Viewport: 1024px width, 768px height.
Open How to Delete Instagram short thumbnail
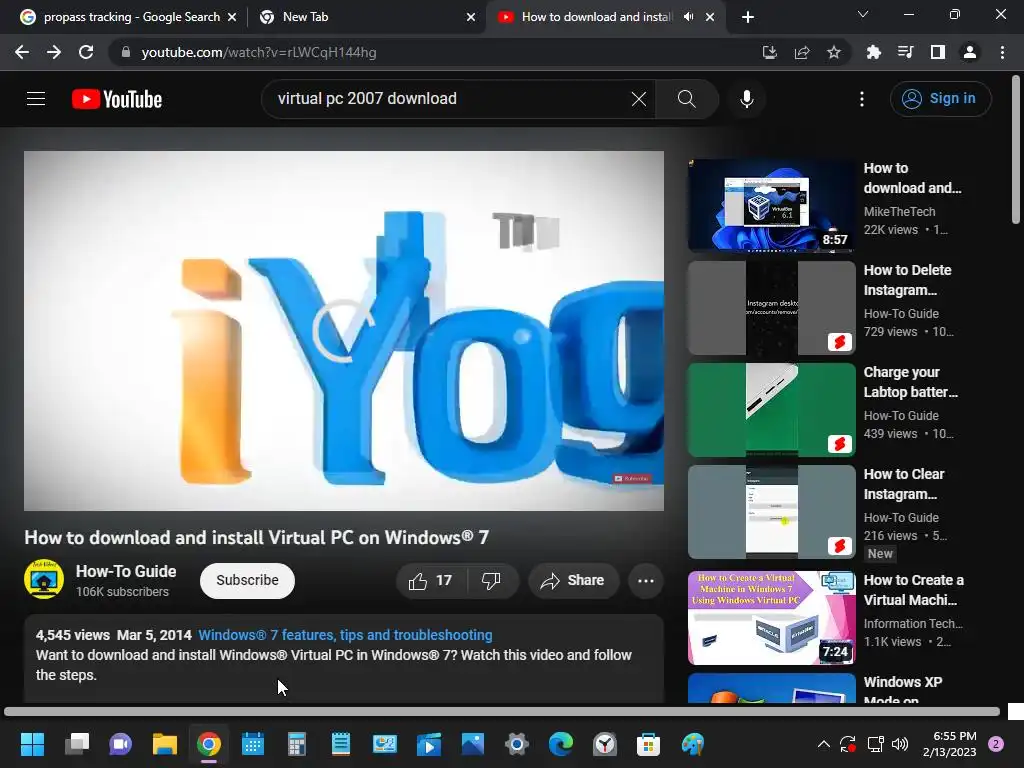[x=771, y=308]
